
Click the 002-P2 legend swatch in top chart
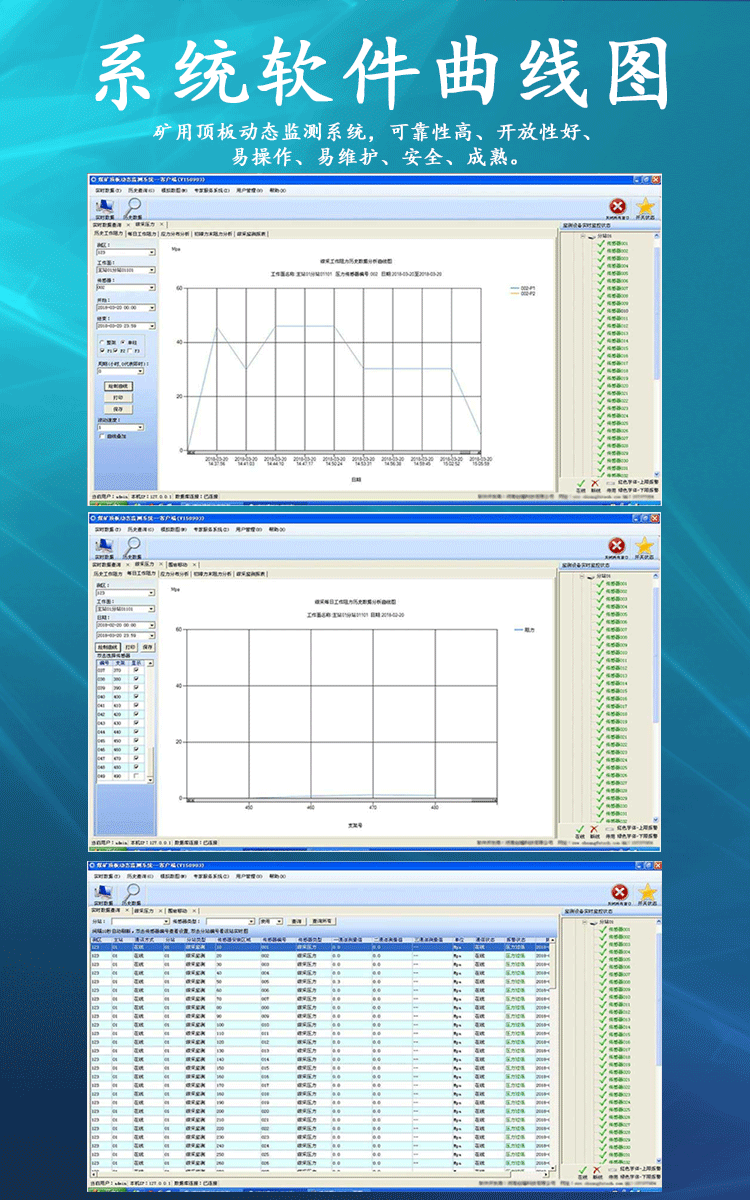tap(513, 294)
